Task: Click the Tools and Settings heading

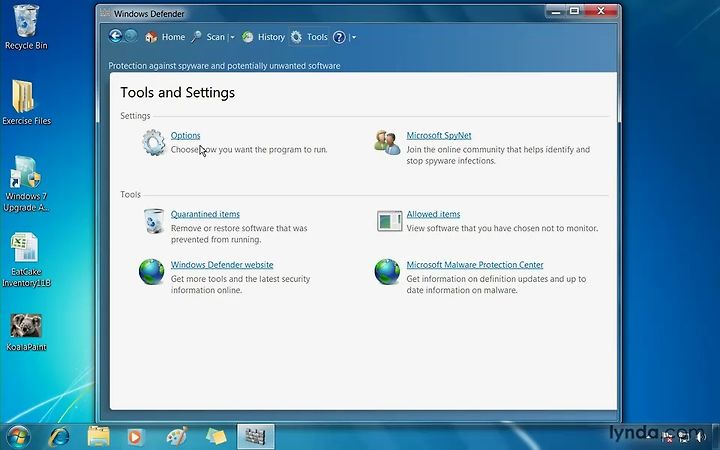Action: coord(178,93)
